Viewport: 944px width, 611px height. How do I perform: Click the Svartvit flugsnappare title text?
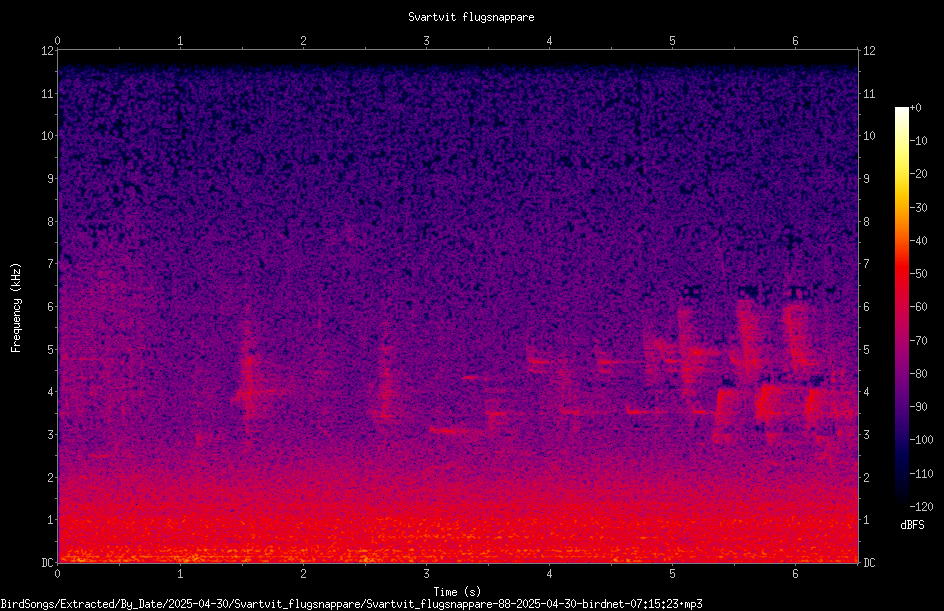(471, 17)
